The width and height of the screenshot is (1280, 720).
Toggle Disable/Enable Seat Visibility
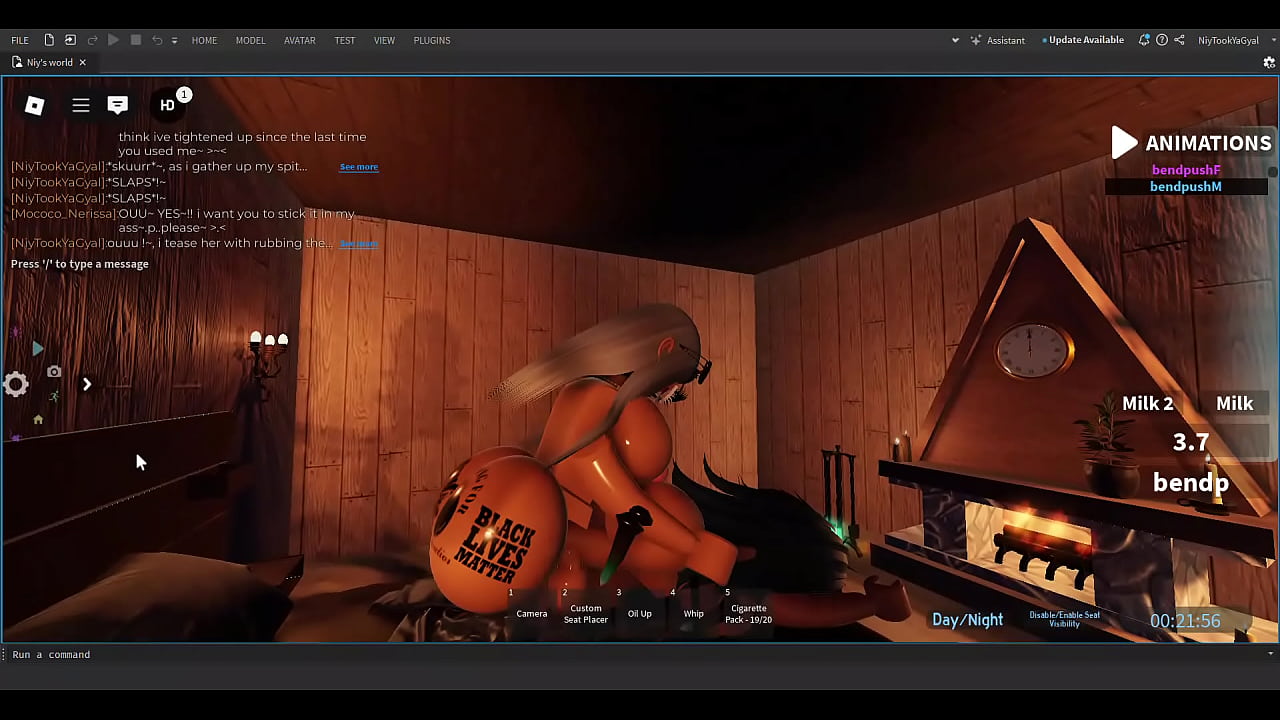[1064, 620]
